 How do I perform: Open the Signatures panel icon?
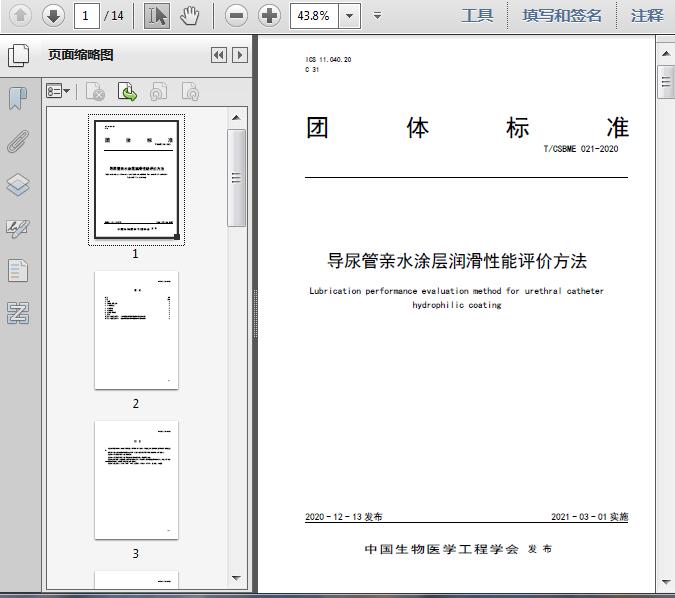point(18,228)
